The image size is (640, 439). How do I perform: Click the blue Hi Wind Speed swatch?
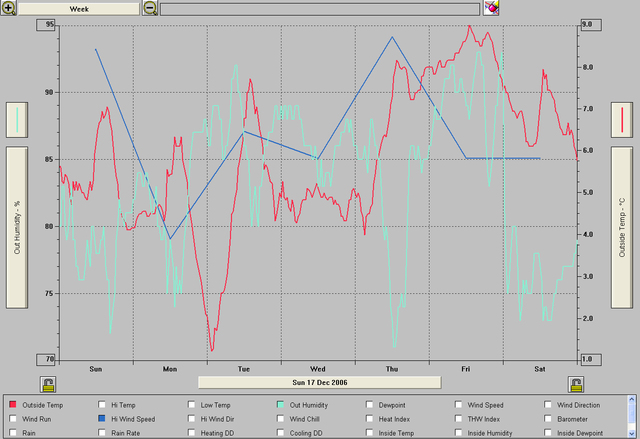click(x=102, y=419)
